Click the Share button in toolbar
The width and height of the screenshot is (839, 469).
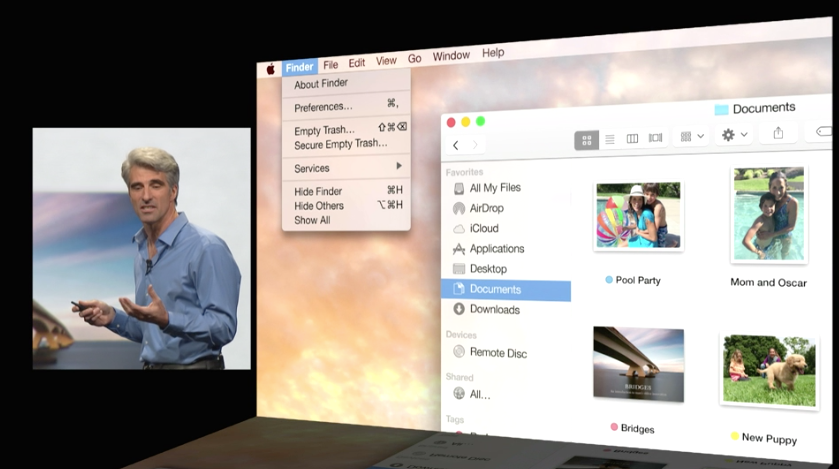[x=778, y=133]
